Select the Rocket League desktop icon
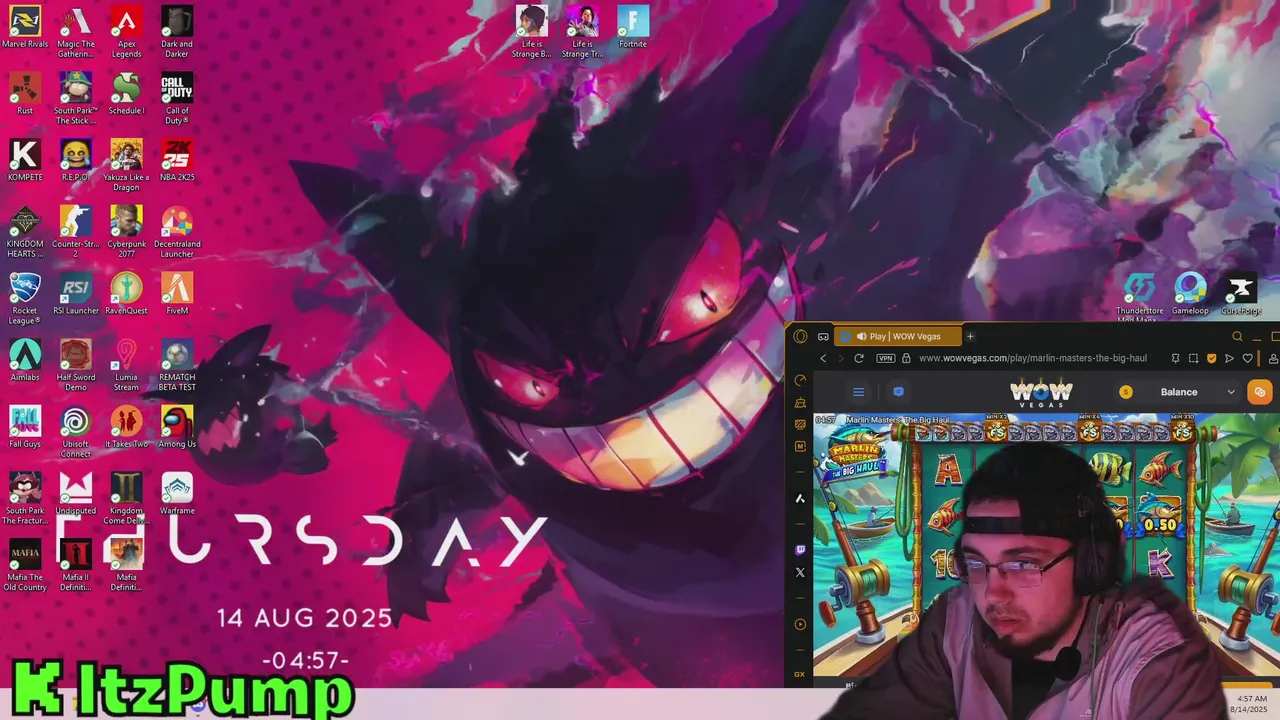The width and height of the screenshot is (1280, 720). click(25, 298)
